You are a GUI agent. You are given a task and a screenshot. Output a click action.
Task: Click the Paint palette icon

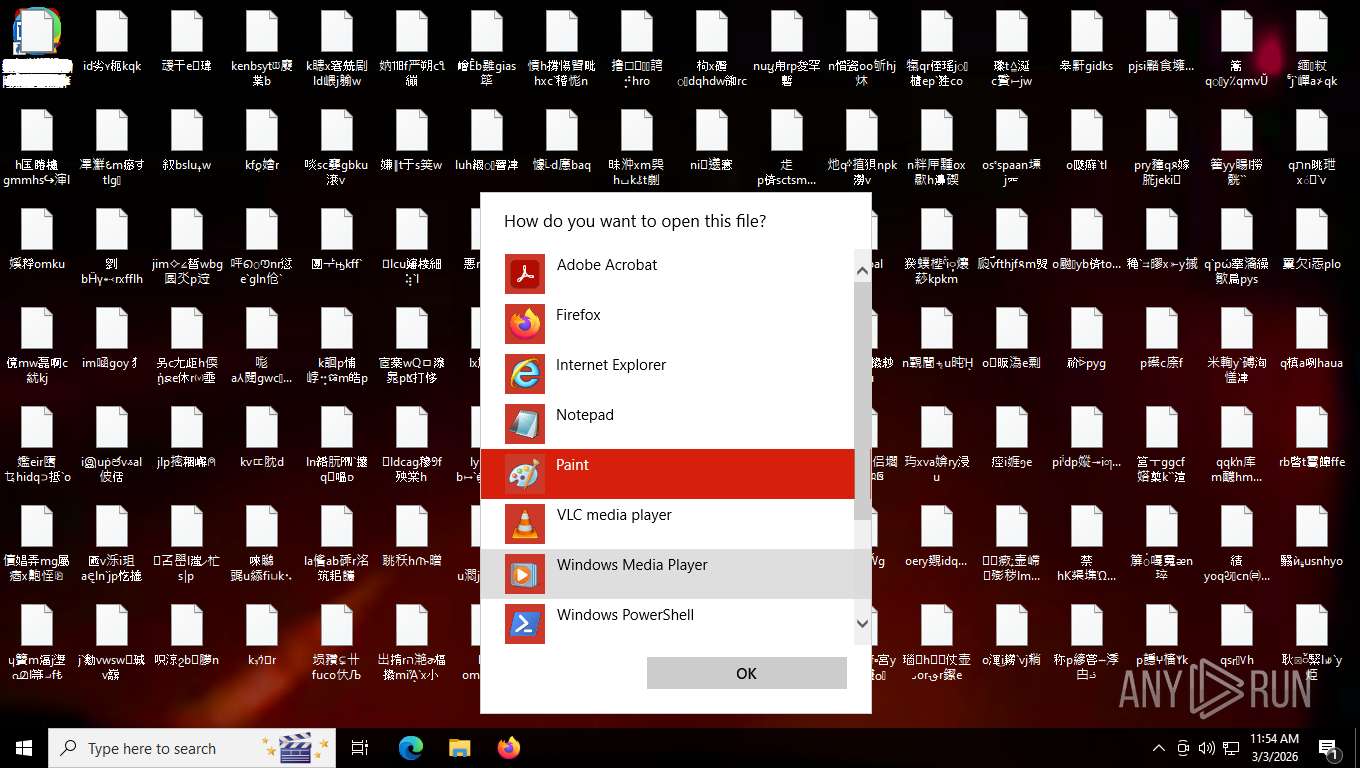coord(525,474)
